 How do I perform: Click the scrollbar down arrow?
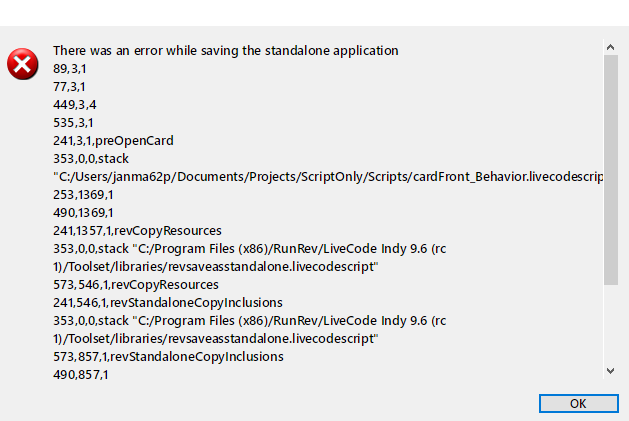coord(610,371)
